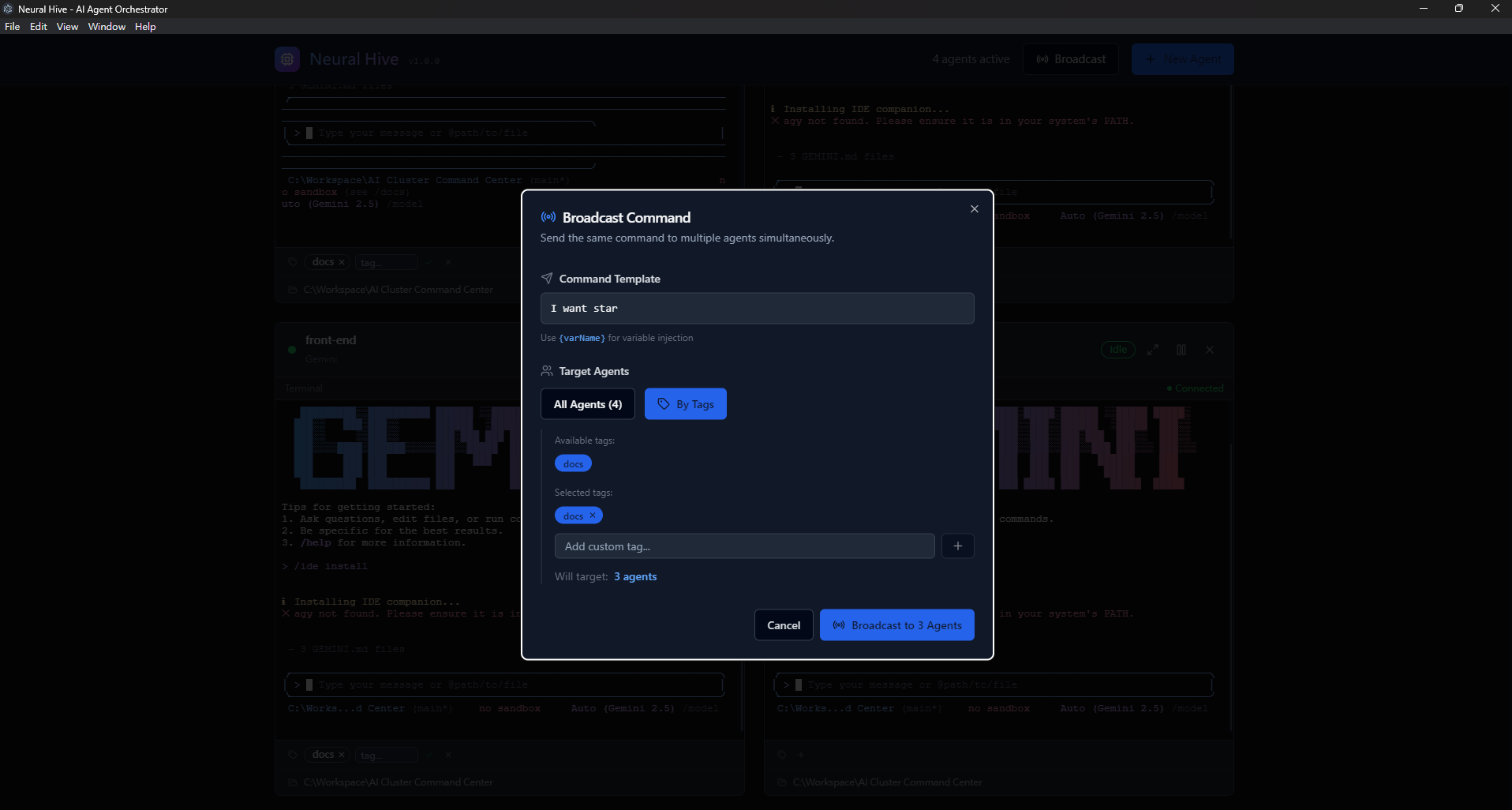Click tag input in top-left agent panel
This screenshot has height=810, width=1512.
tap(386, 262)
